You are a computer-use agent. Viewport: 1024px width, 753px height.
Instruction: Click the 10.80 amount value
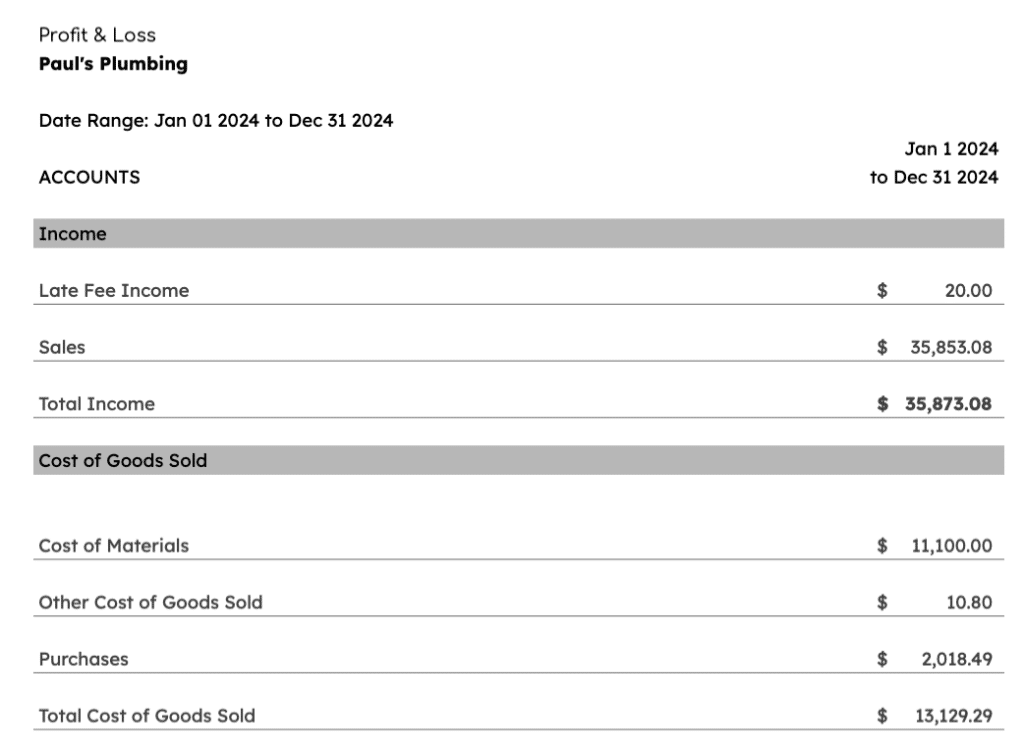pos(968,603)
